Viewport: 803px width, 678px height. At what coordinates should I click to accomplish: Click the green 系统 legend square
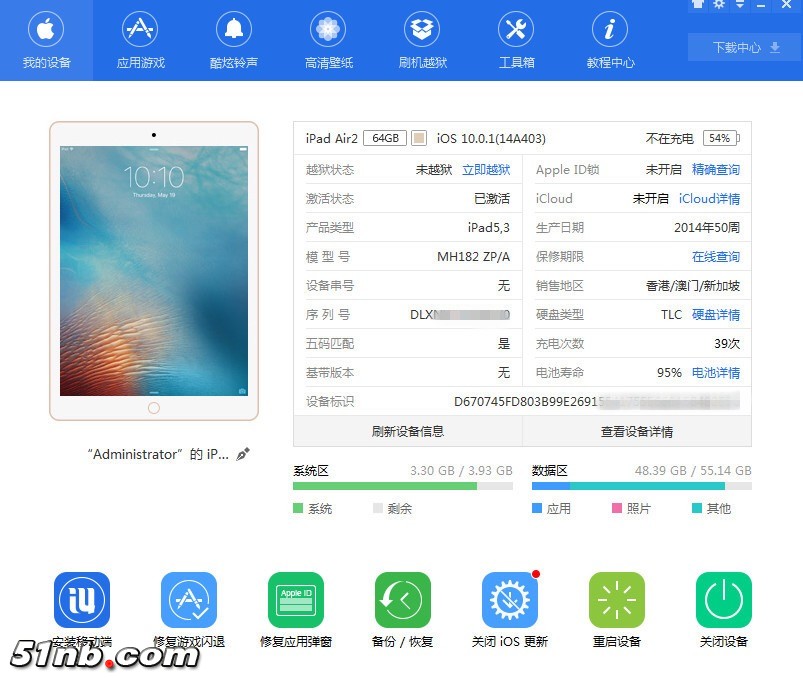[x=298, y=508]
